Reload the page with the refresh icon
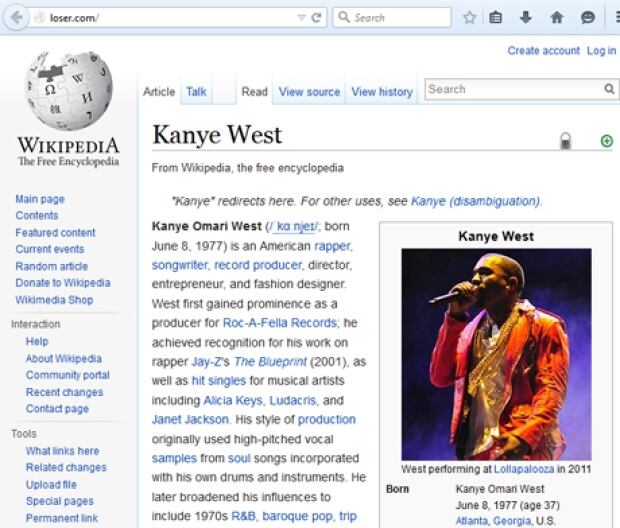 point(316,17)
